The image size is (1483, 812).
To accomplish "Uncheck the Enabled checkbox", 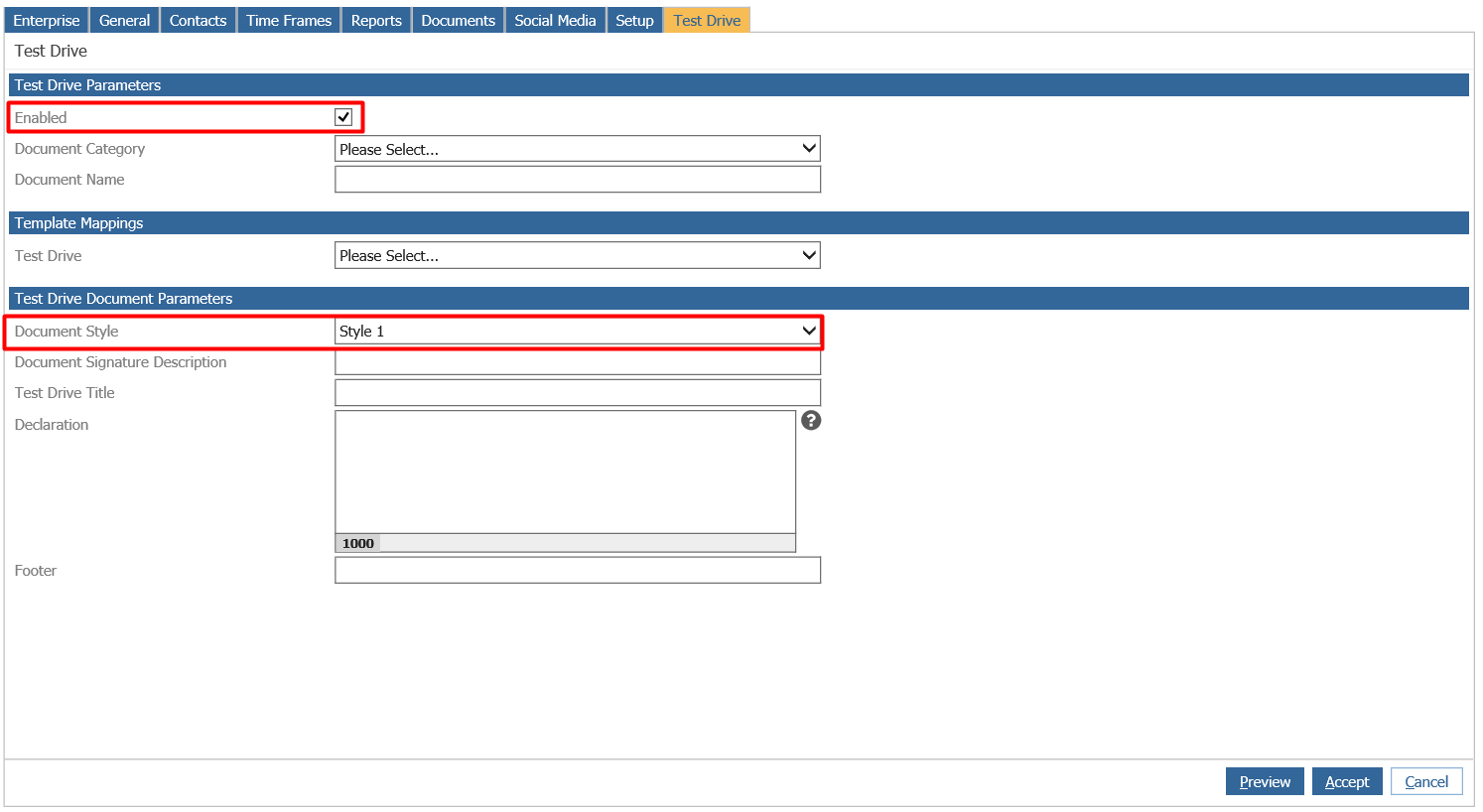I will tap(343, 117).
